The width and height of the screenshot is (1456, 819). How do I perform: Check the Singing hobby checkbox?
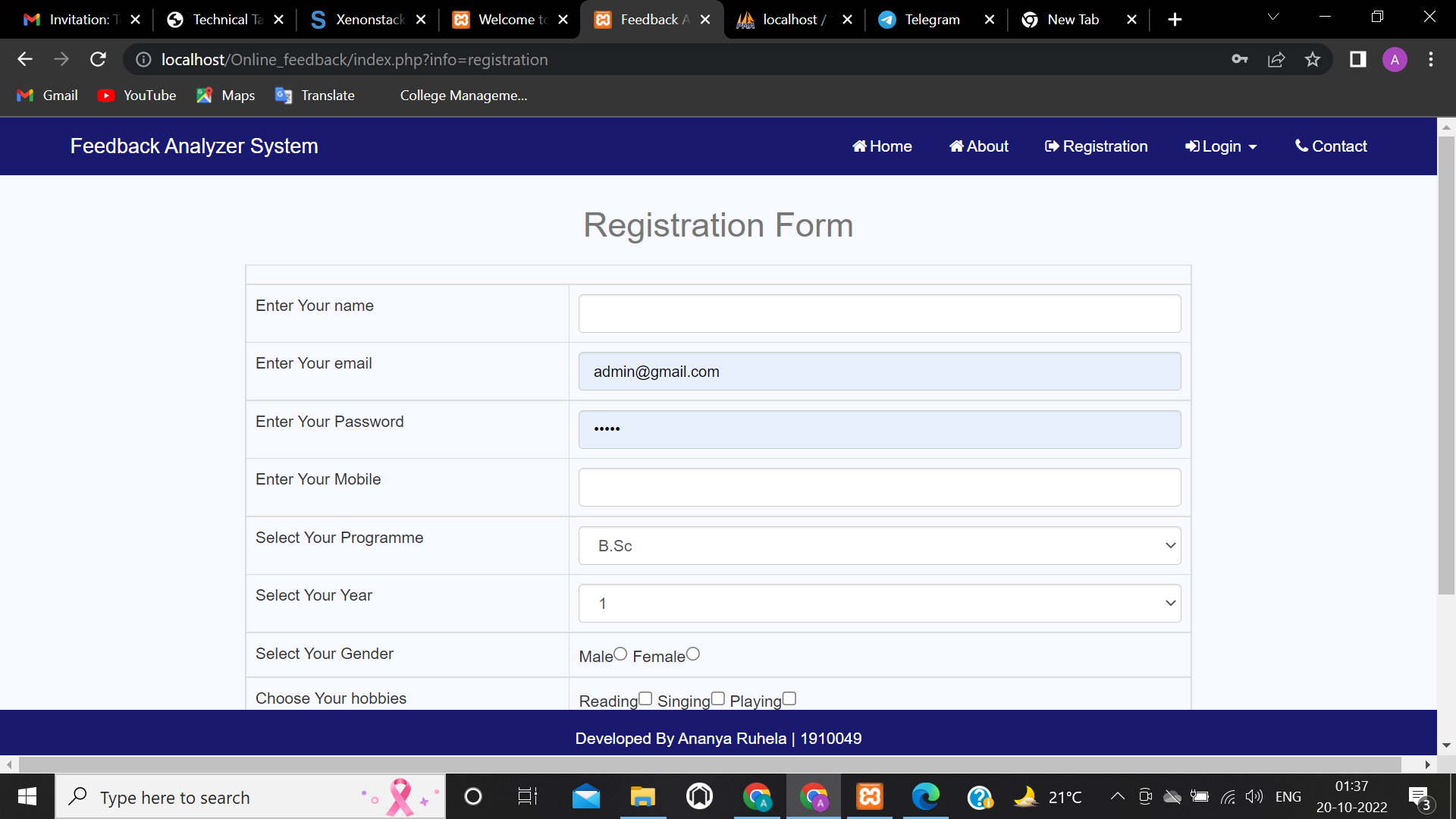[x=717, y=698]
